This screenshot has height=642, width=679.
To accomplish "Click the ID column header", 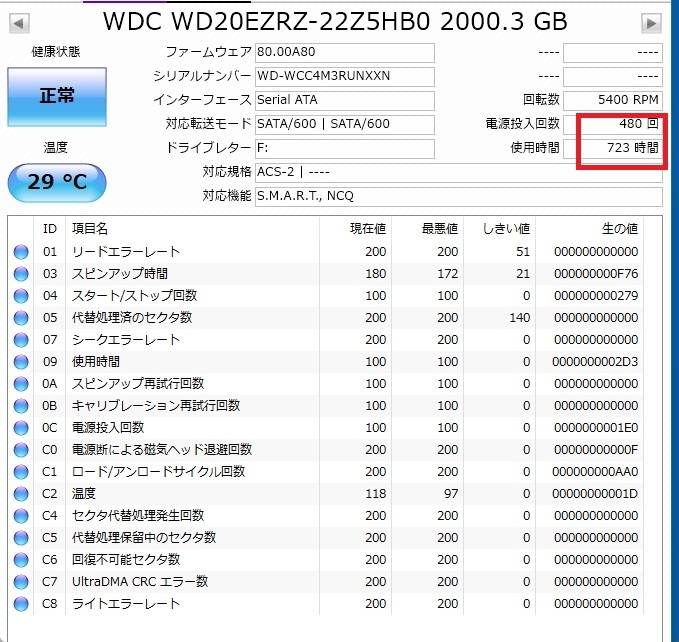I will tap(50, 229).
